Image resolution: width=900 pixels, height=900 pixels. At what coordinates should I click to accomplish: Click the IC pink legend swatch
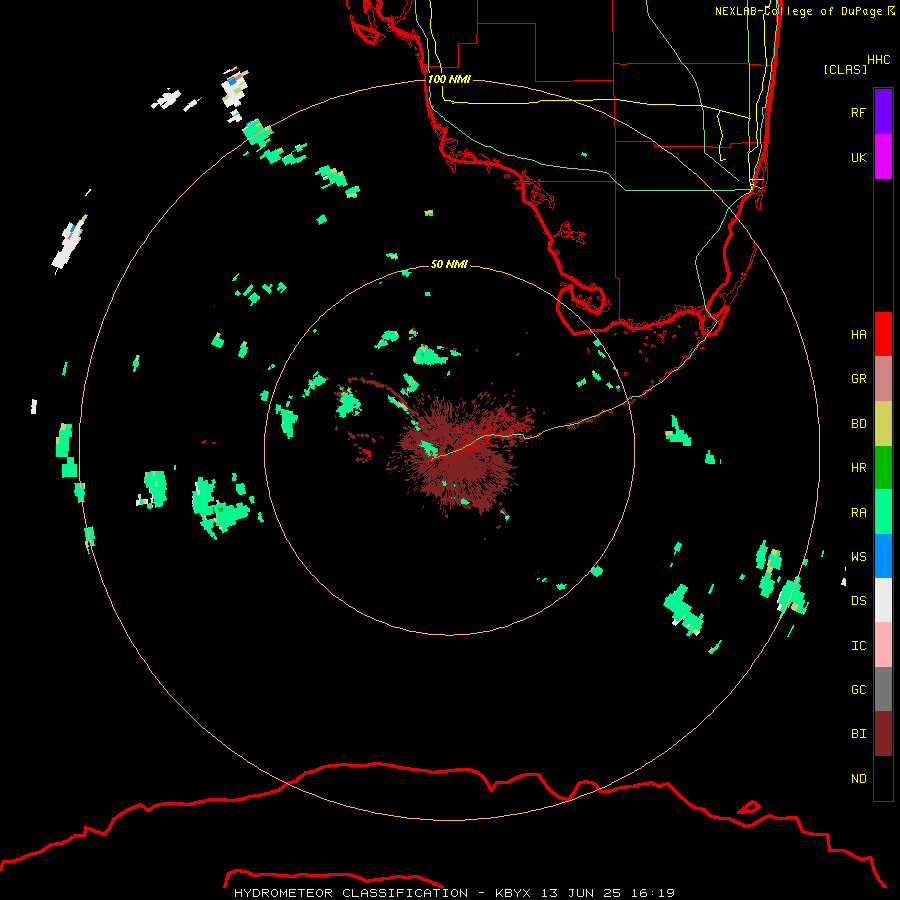[x=883, y=645]
